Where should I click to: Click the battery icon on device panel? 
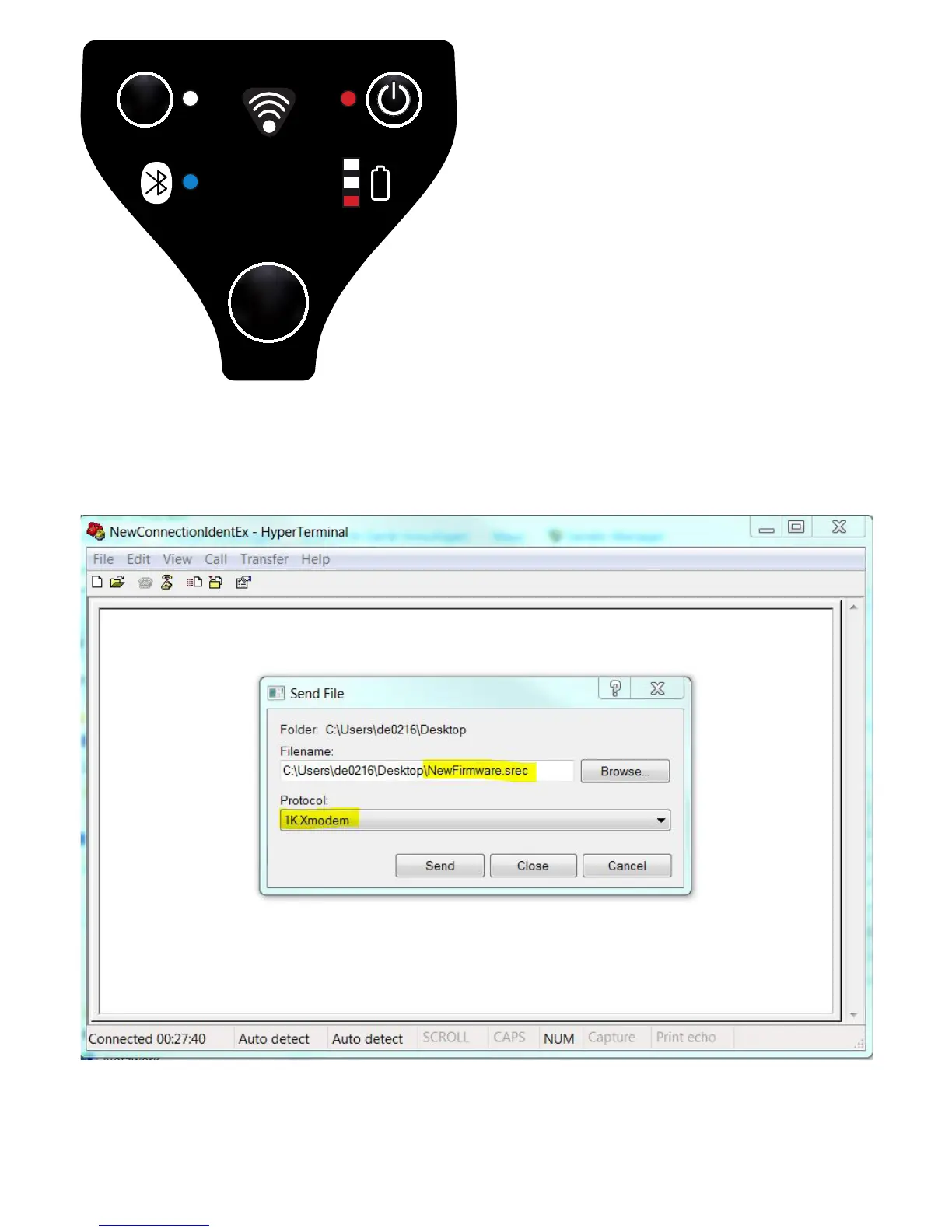point(380,183)
